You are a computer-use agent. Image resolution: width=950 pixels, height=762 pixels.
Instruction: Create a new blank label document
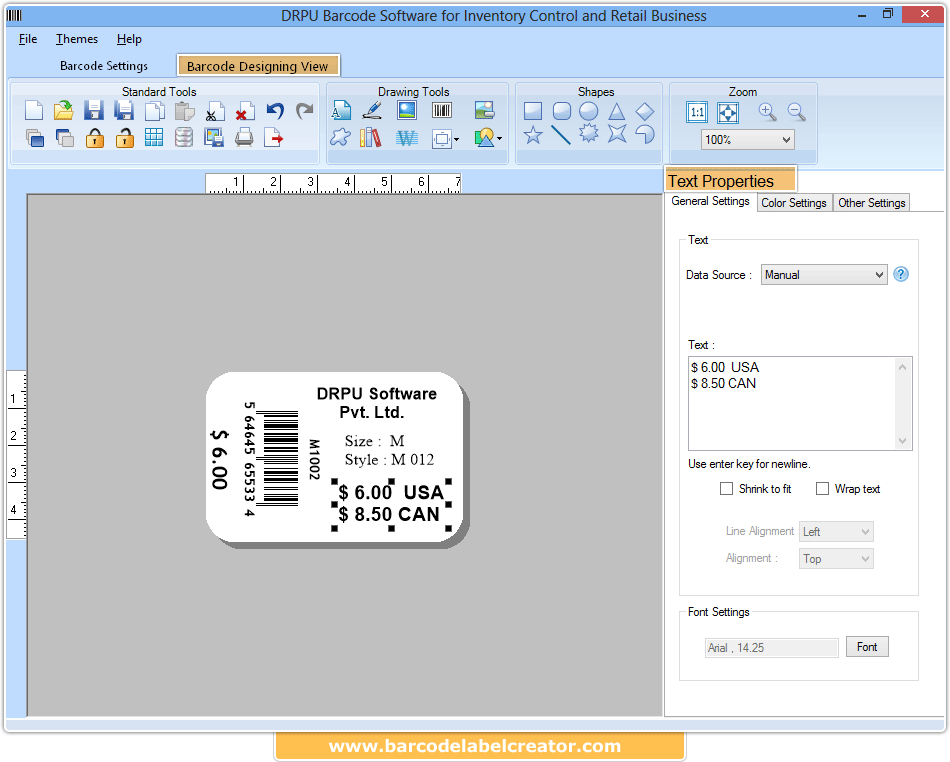[x=34, y=111]
